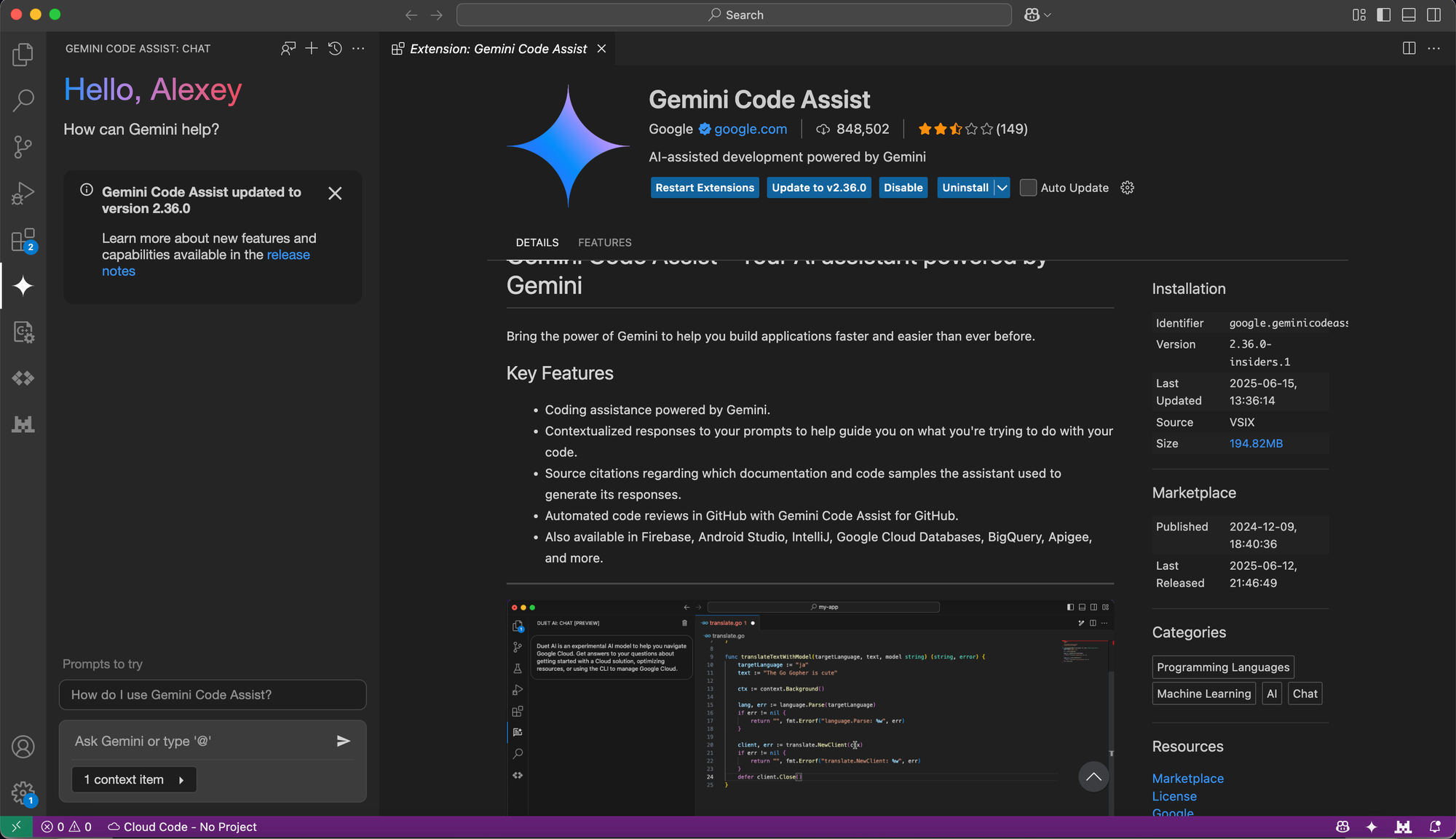Open the Uninstall dropdown arrow
This screenshot has height=839, width=1456.
click(x=1001, y=188)
